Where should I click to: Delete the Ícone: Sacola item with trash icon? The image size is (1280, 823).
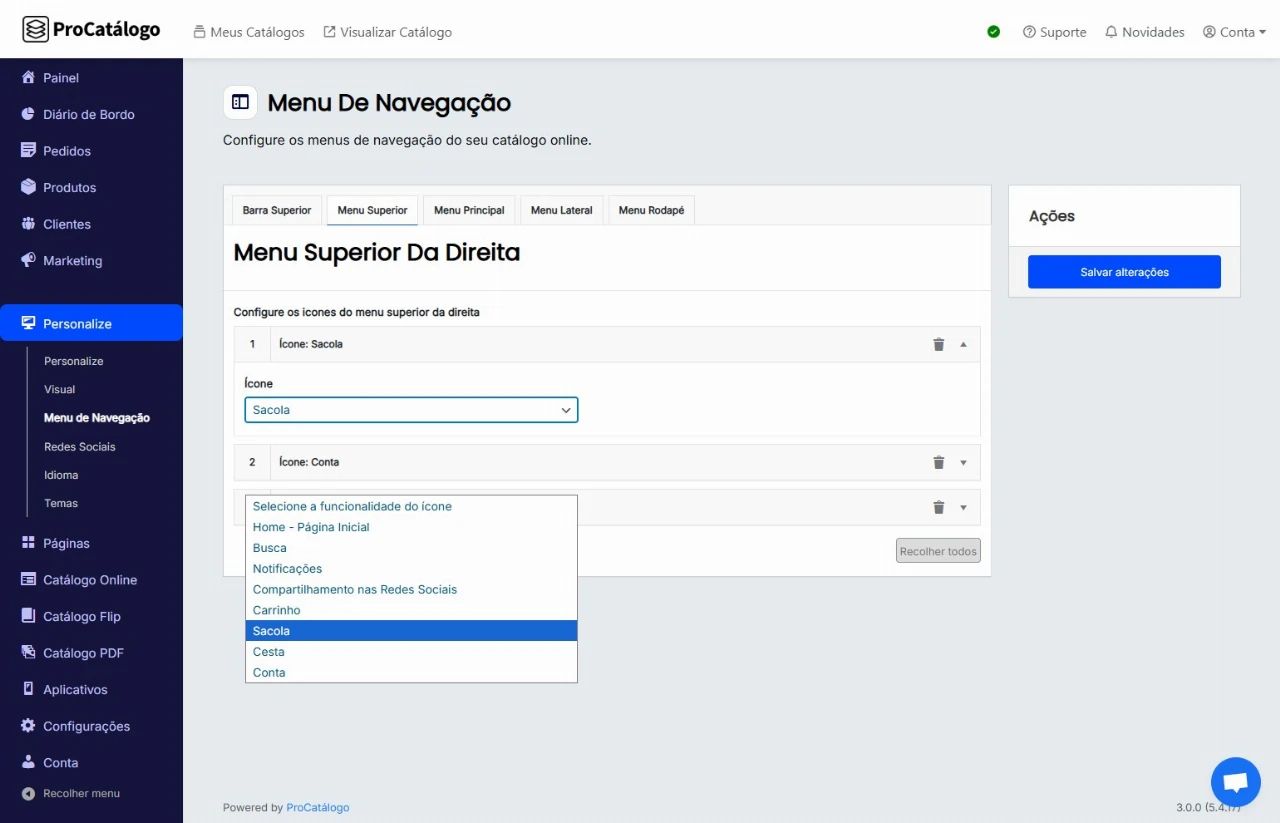coord(938,344)
